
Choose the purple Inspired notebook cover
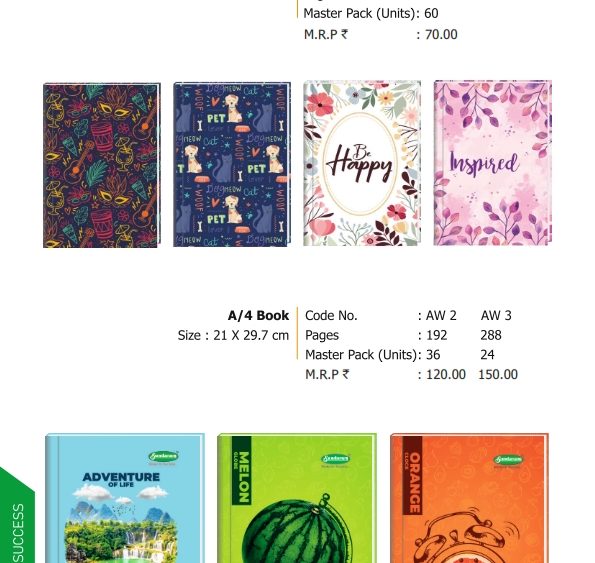(x=493, y=163)
